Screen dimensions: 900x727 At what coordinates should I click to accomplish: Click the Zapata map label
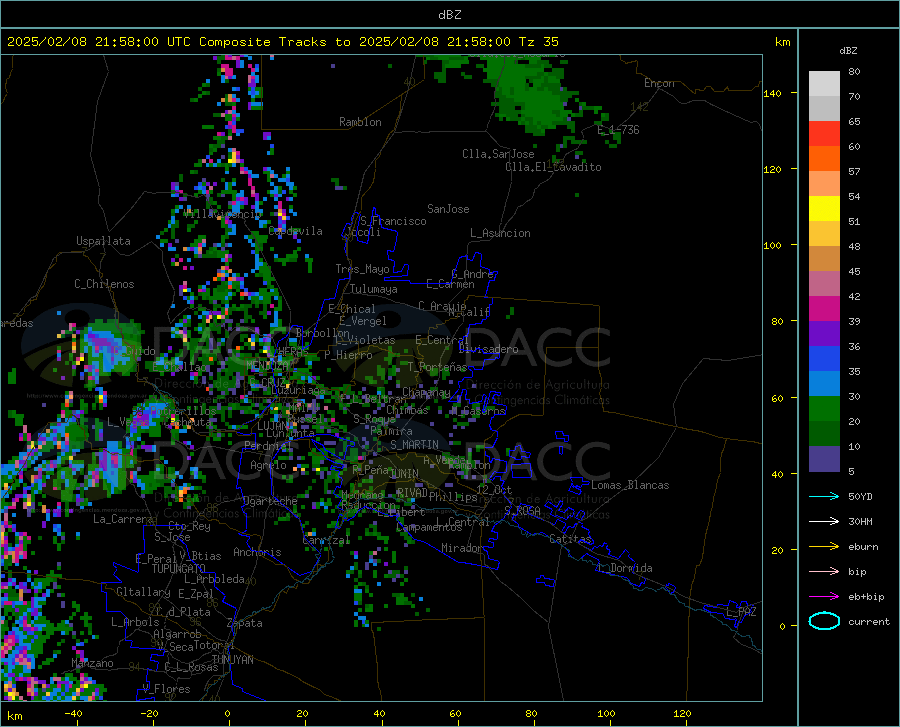pos(245,623)
